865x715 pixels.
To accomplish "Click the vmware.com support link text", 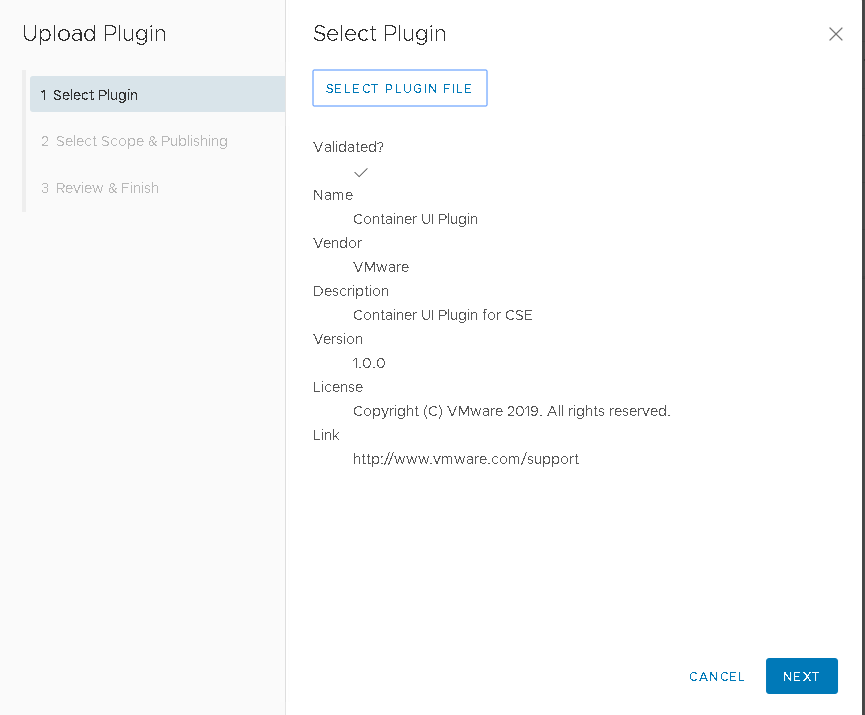I will coord(466,459).
